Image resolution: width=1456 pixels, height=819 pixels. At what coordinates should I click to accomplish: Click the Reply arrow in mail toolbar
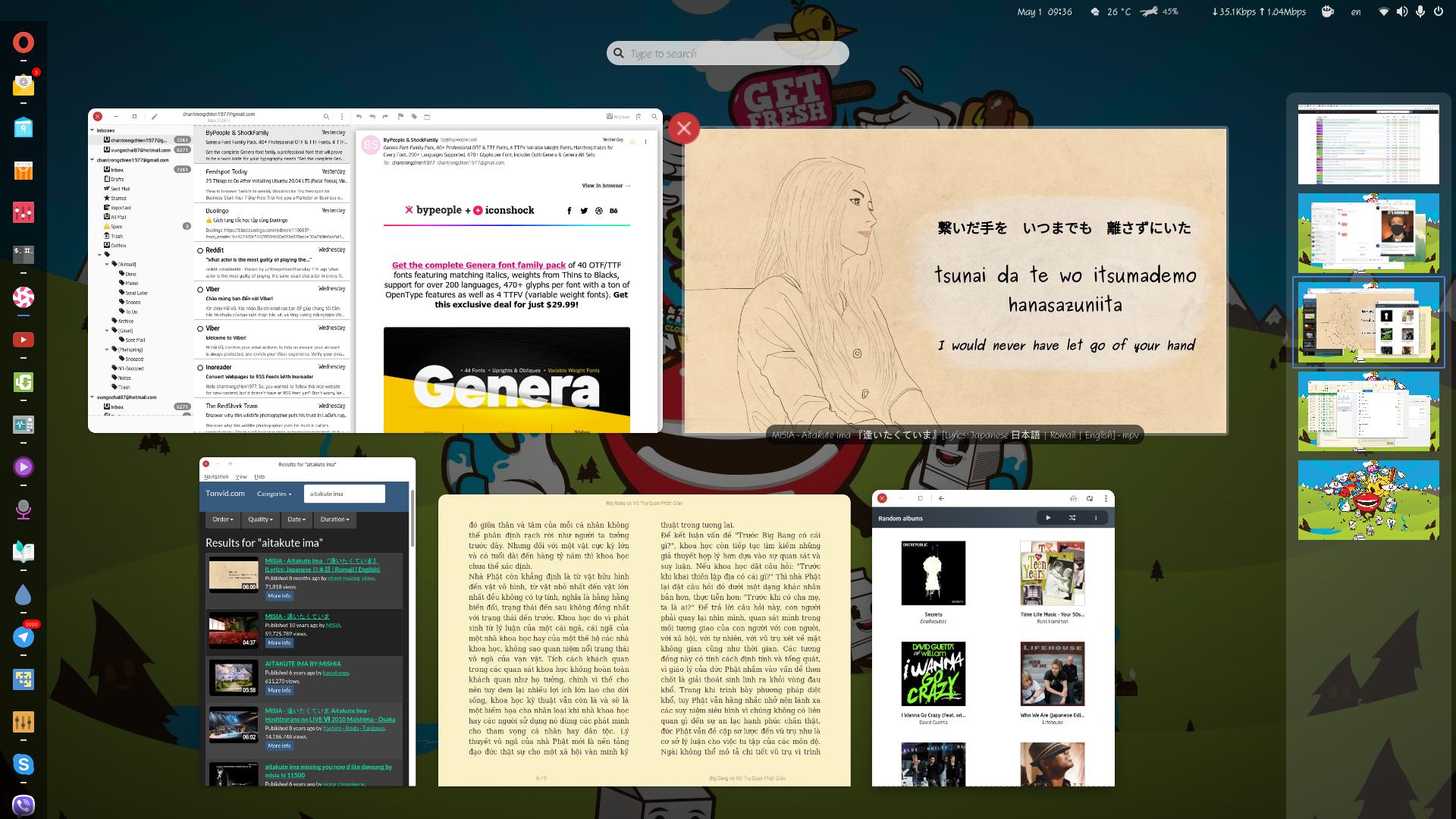[359, 117]
